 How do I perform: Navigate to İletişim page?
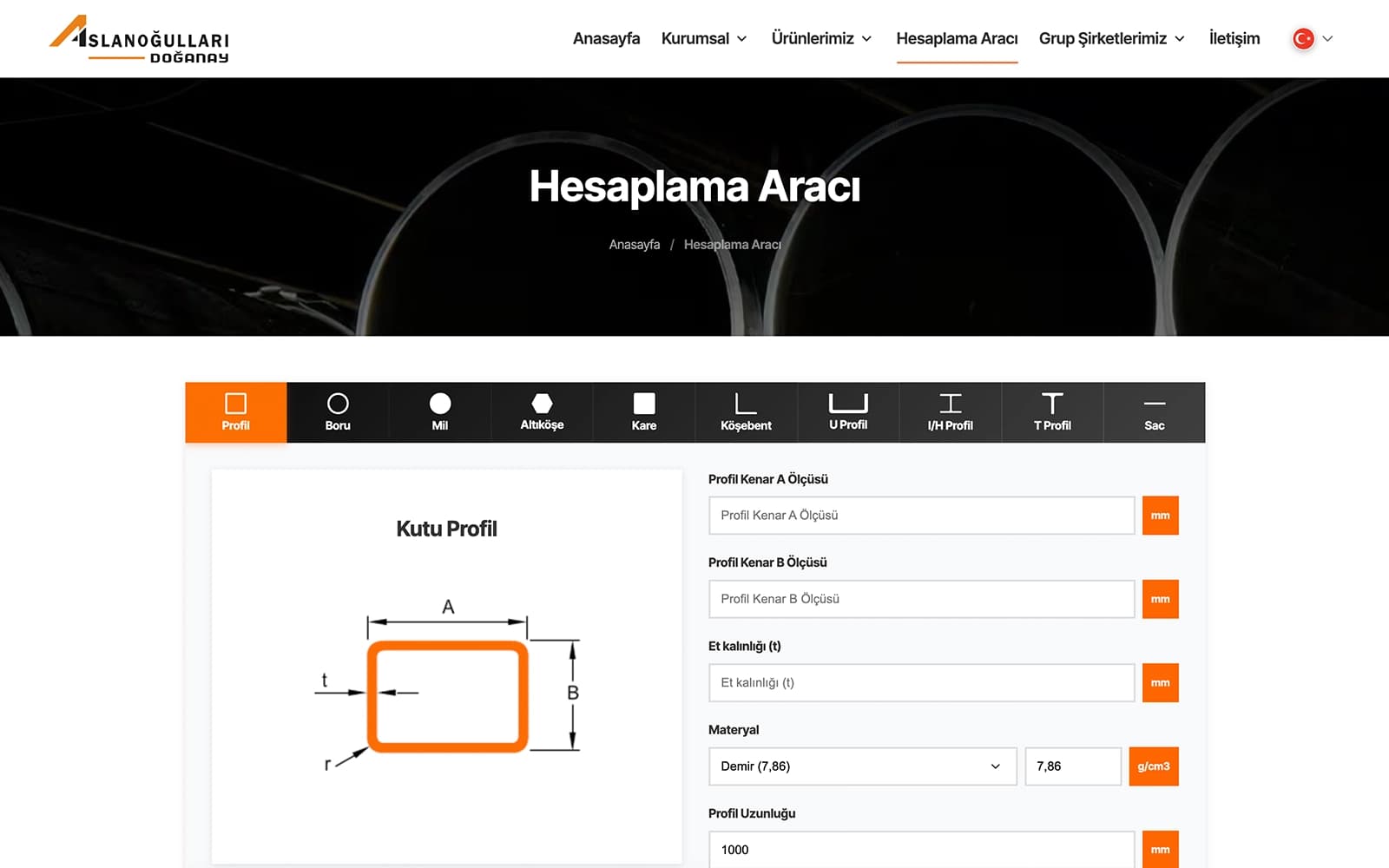coord(1234,38)
